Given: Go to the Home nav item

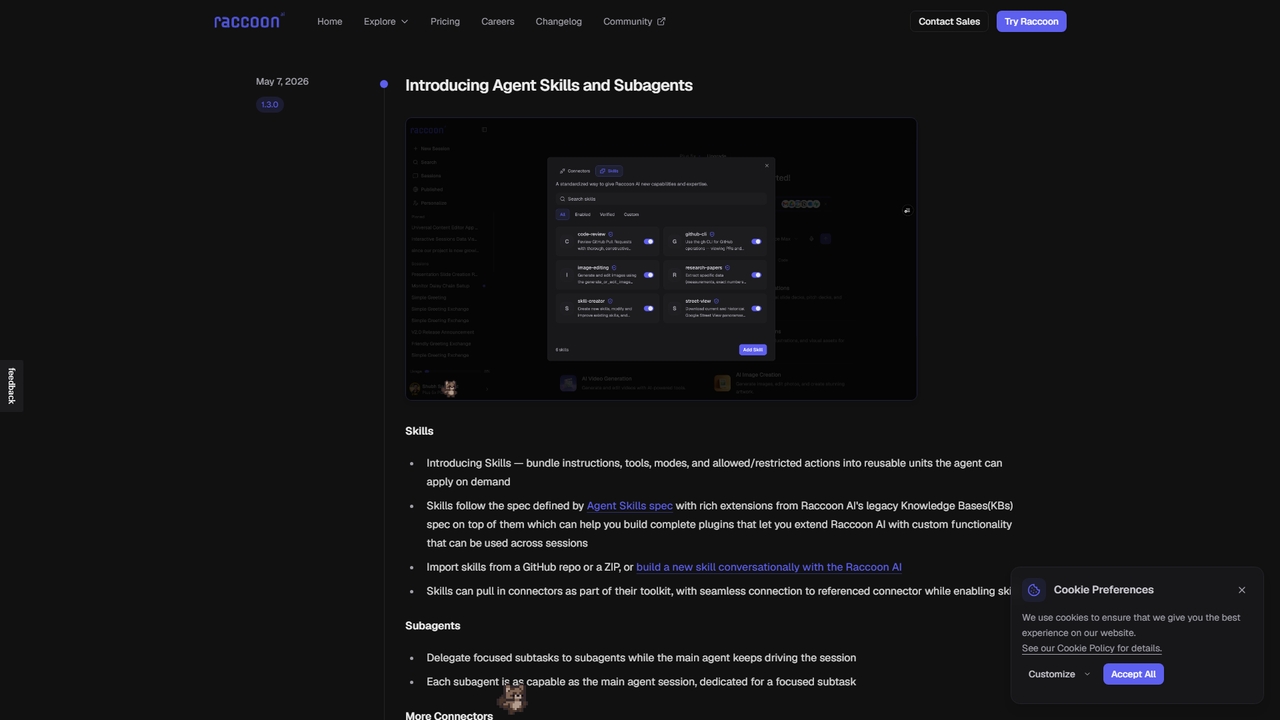Looking at the screenshot, I should tap(330, 21).
